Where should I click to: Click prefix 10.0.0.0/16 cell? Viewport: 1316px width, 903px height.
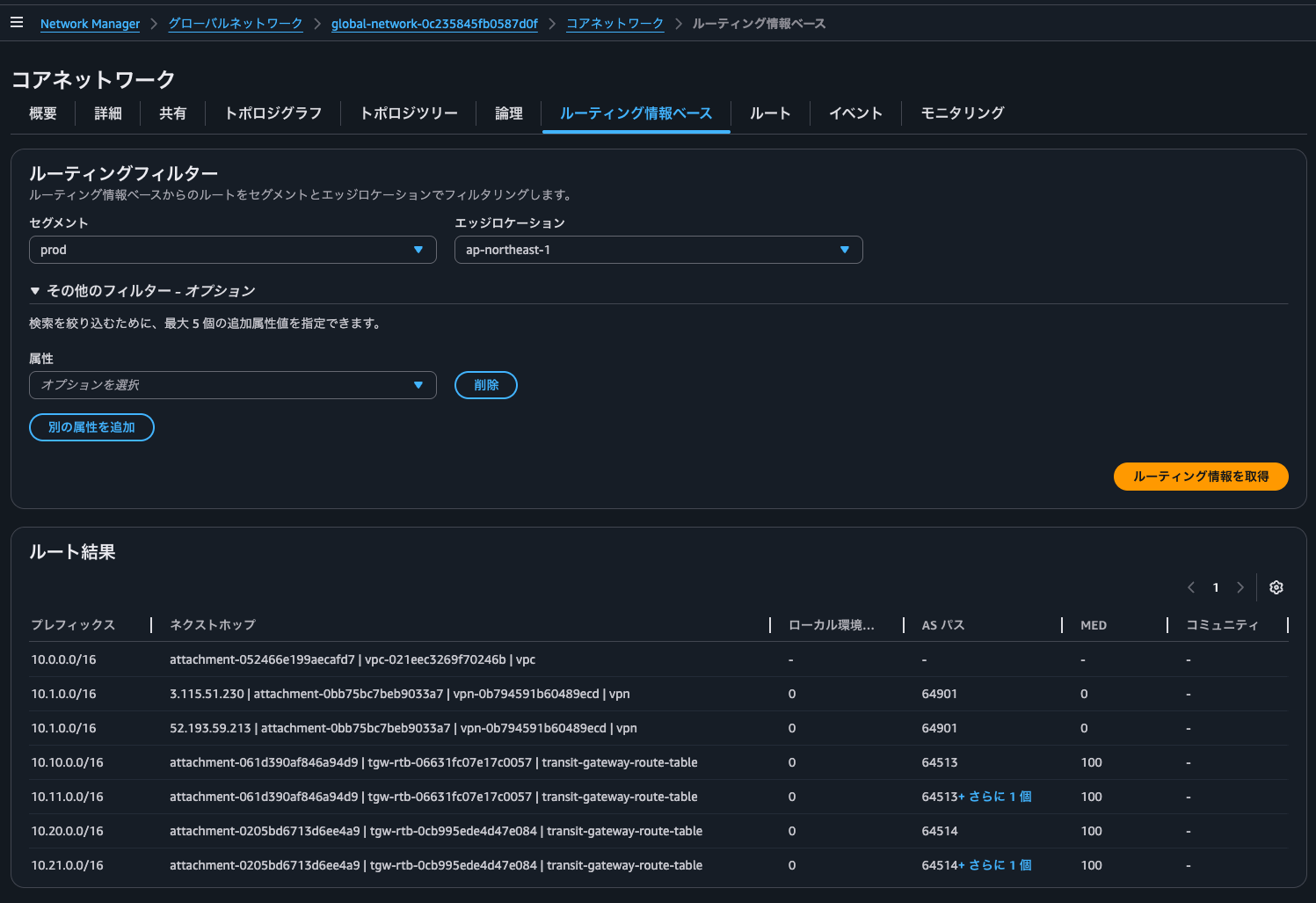coord(64,659)
